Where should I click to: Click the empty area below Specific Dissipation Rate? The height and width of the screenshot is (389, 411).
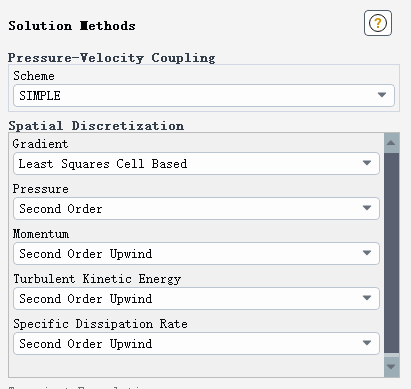point(196,366)
